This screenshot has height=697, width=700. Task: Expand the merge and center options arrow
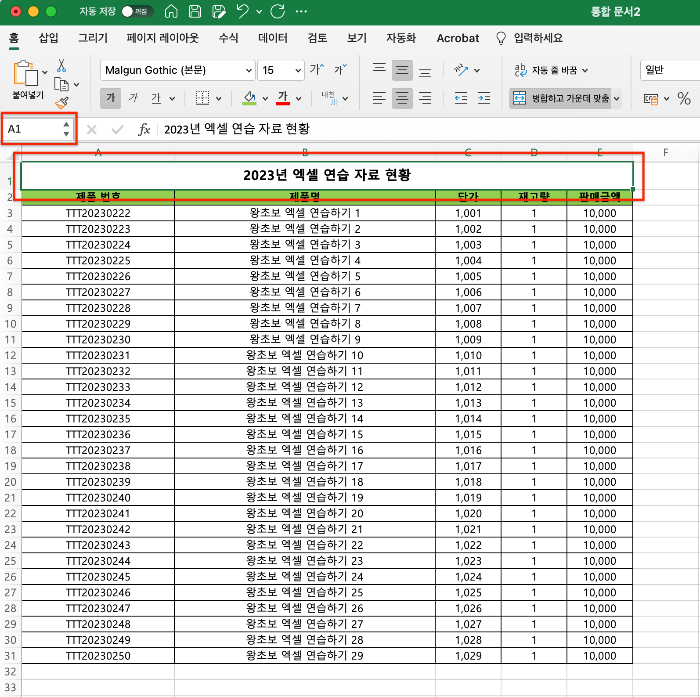617,99
